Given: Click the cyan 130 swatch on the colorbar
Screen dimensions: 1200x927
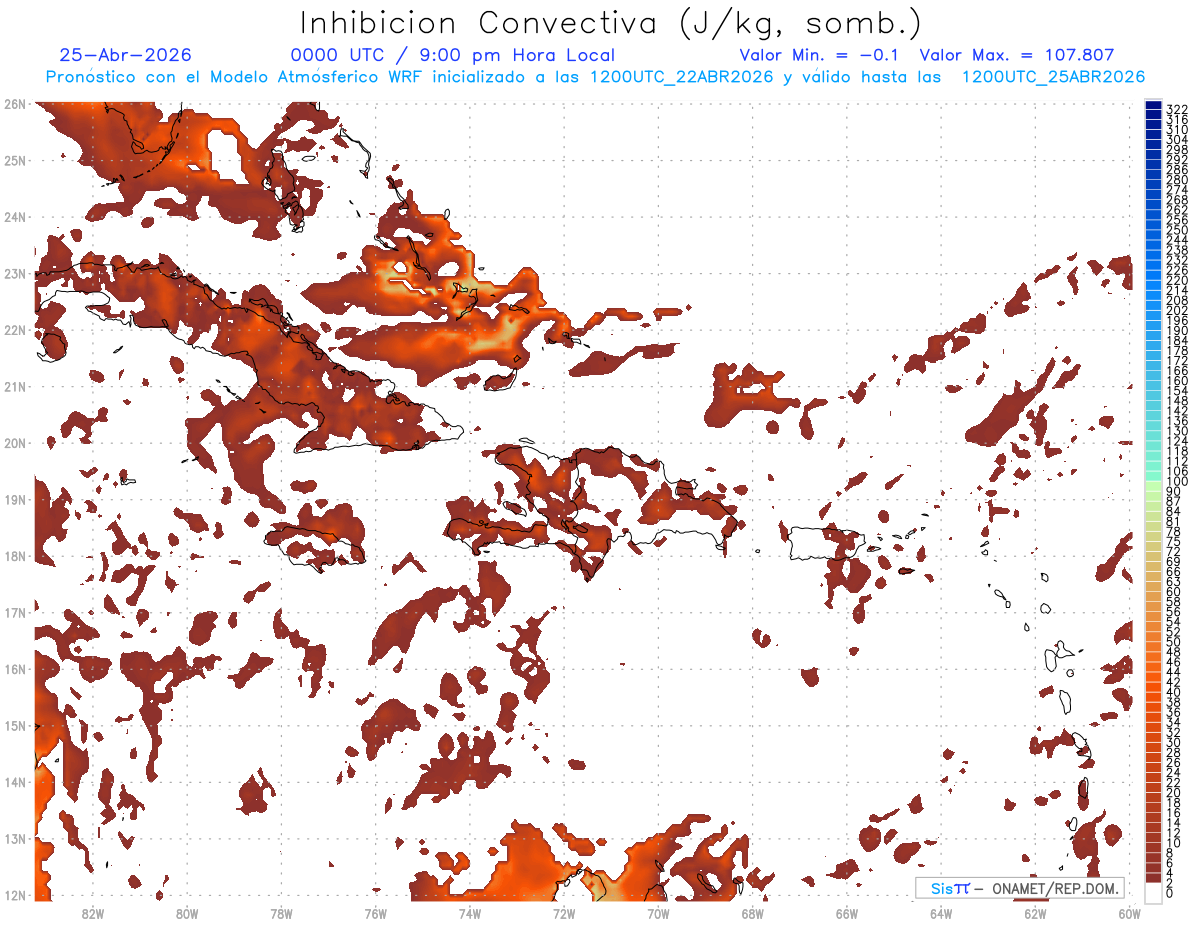Looking at the screenshot, I should [1154, 431].
